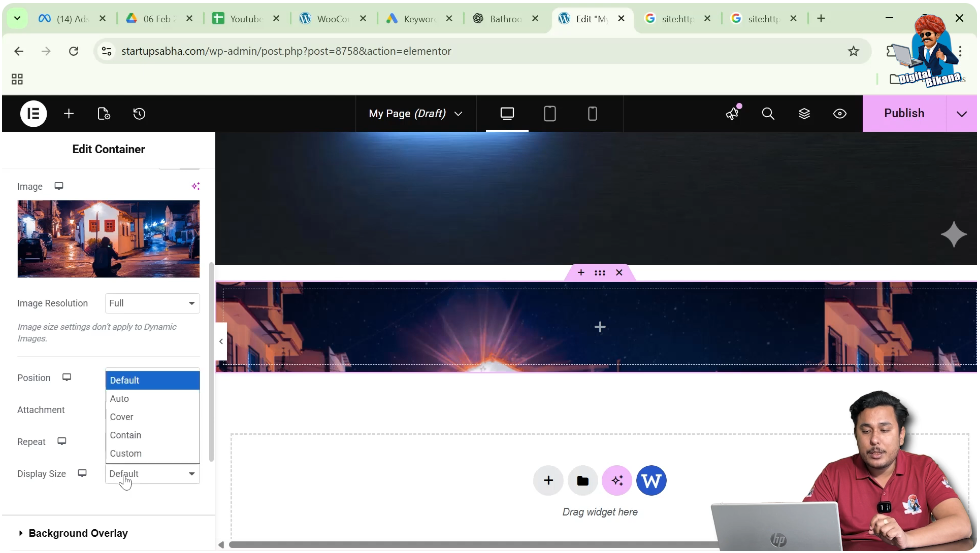
Task: Click responsive icon beside Repeat label
Action: click(61, 441)
